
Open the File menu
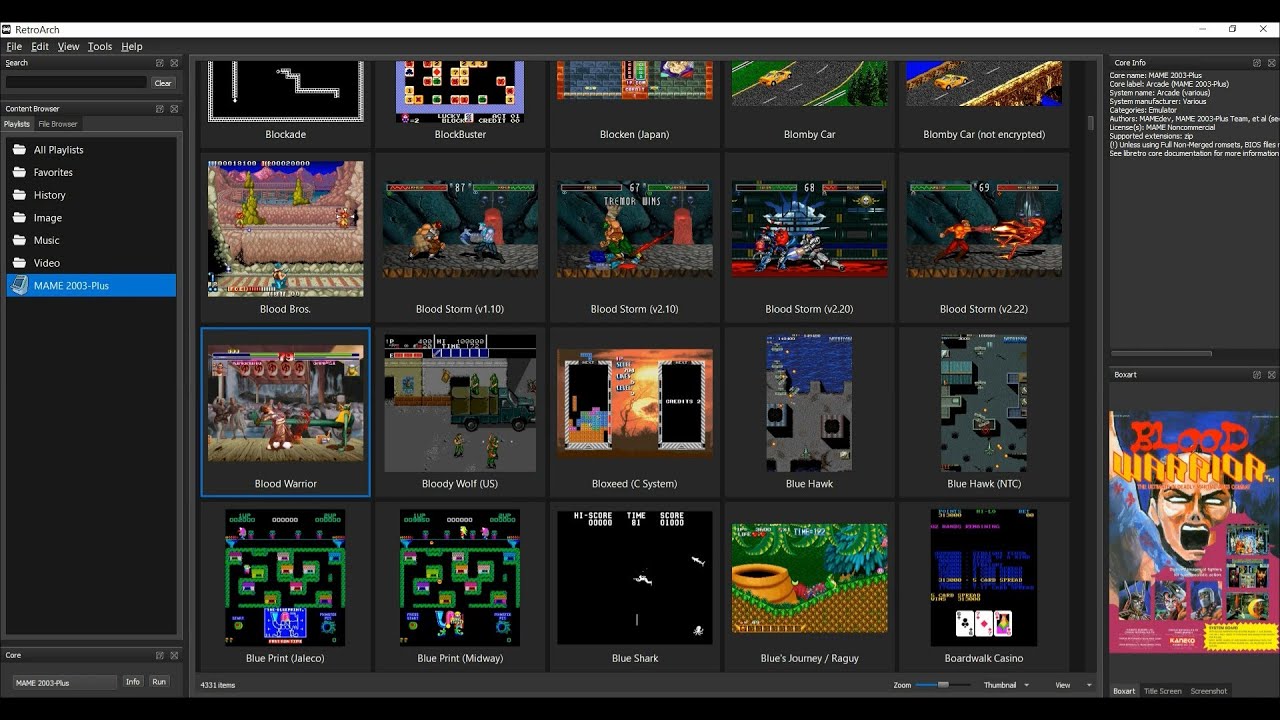click(14, 46)
